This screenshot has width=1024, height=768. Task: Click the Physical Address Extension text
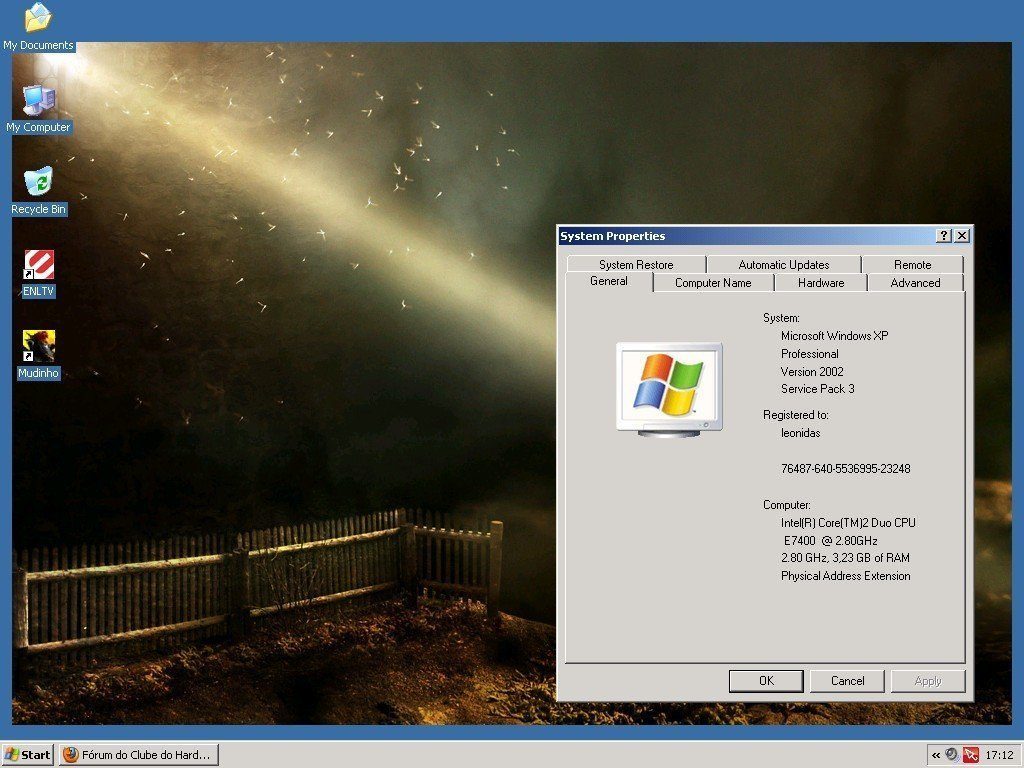pyautogui.click(x=845, y=575)
